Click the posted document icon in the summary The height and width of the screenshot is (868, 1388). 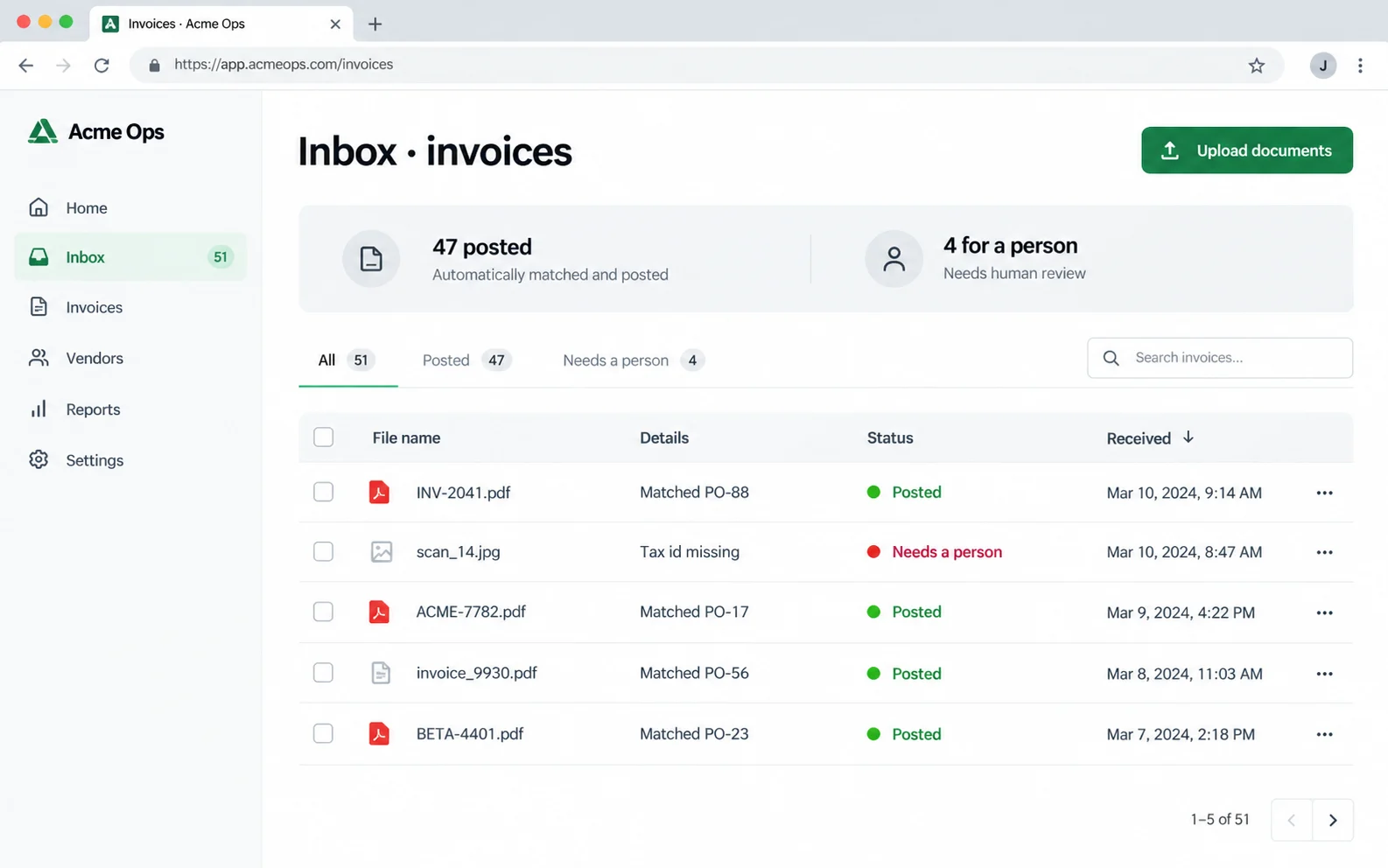(x=371, y=259)
